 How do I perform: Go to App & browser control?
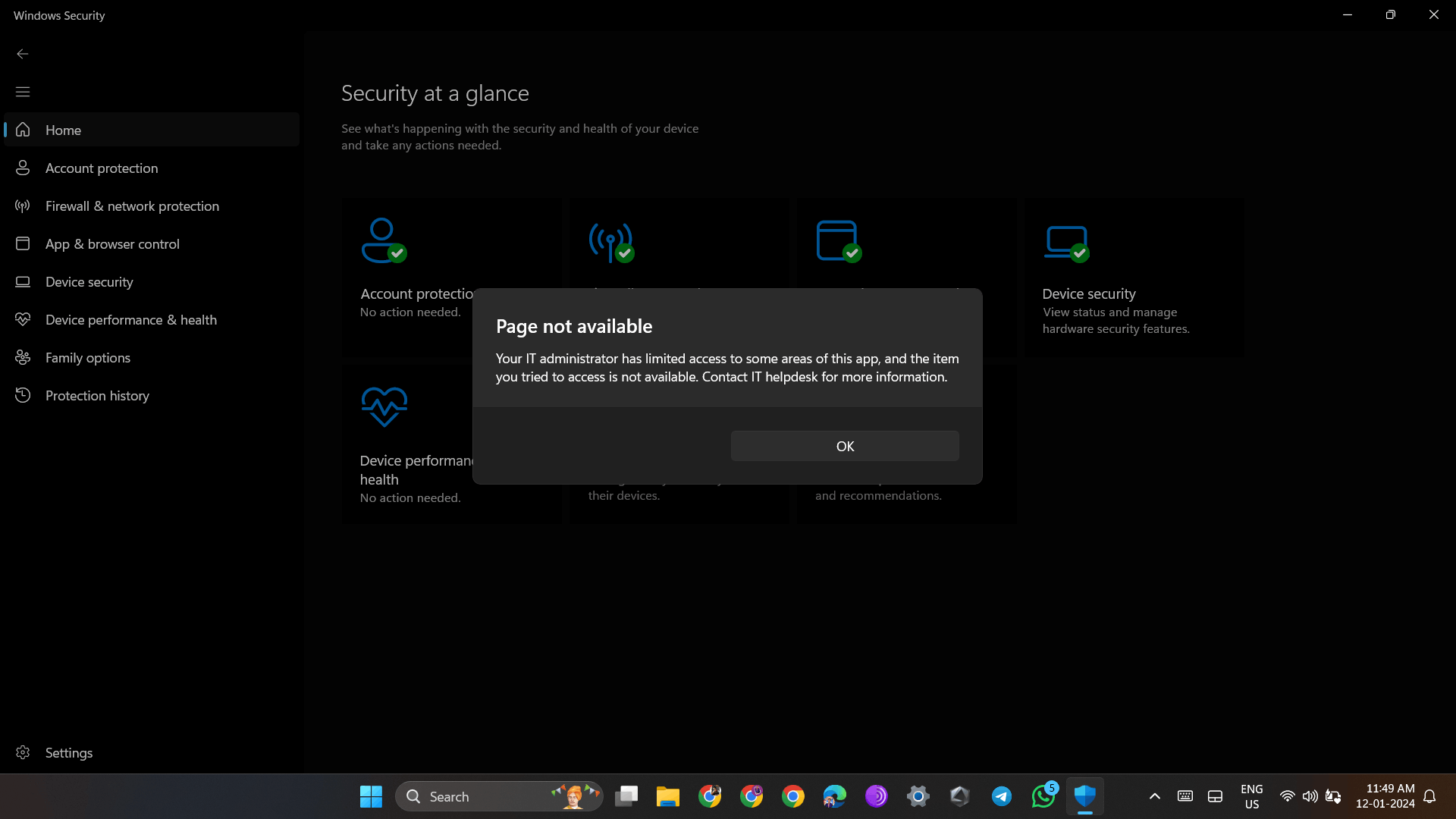112,243
